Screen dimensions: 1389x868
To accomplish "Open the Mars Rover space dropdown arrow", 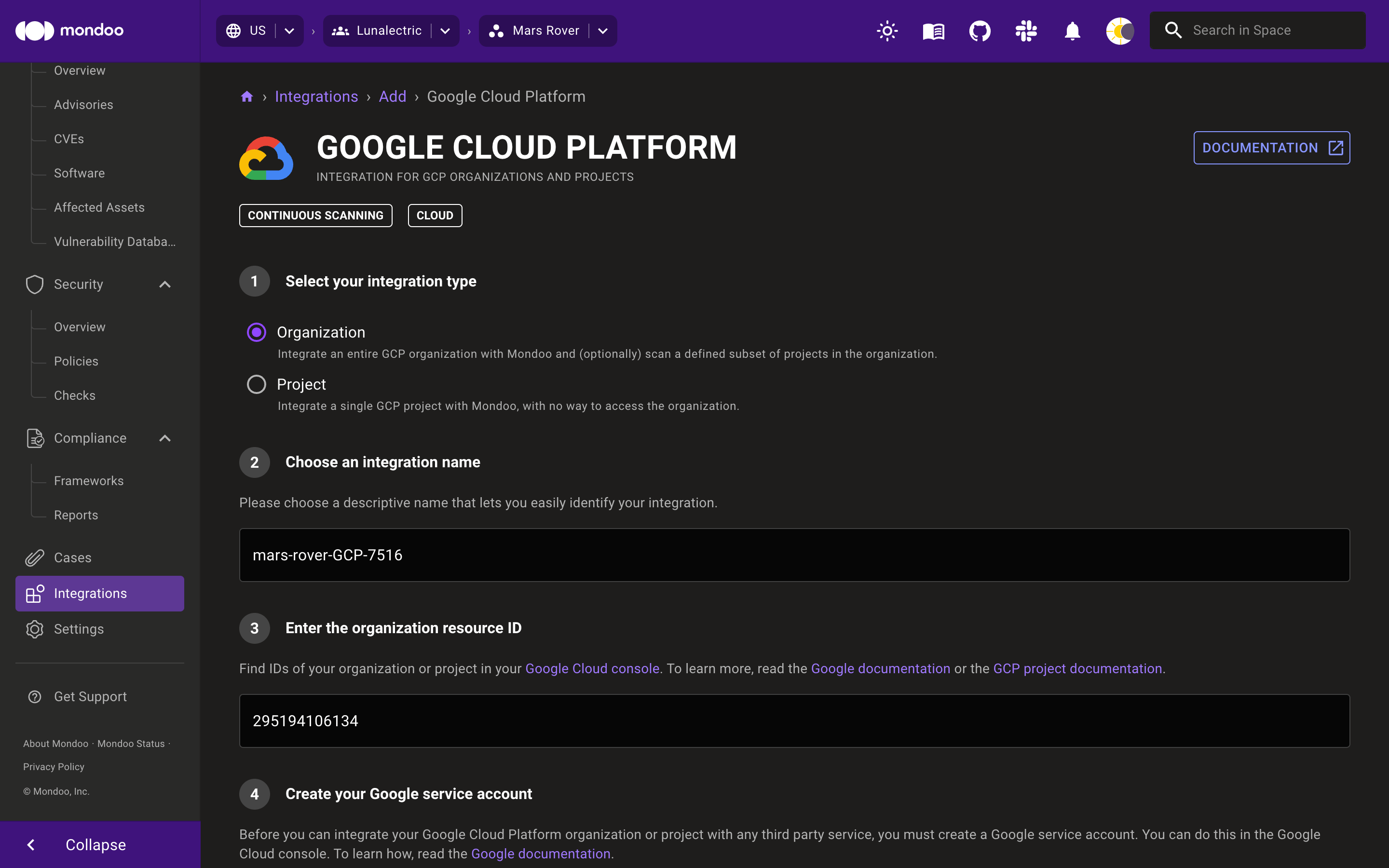I will pyautogui.click(x=603, y=31).
